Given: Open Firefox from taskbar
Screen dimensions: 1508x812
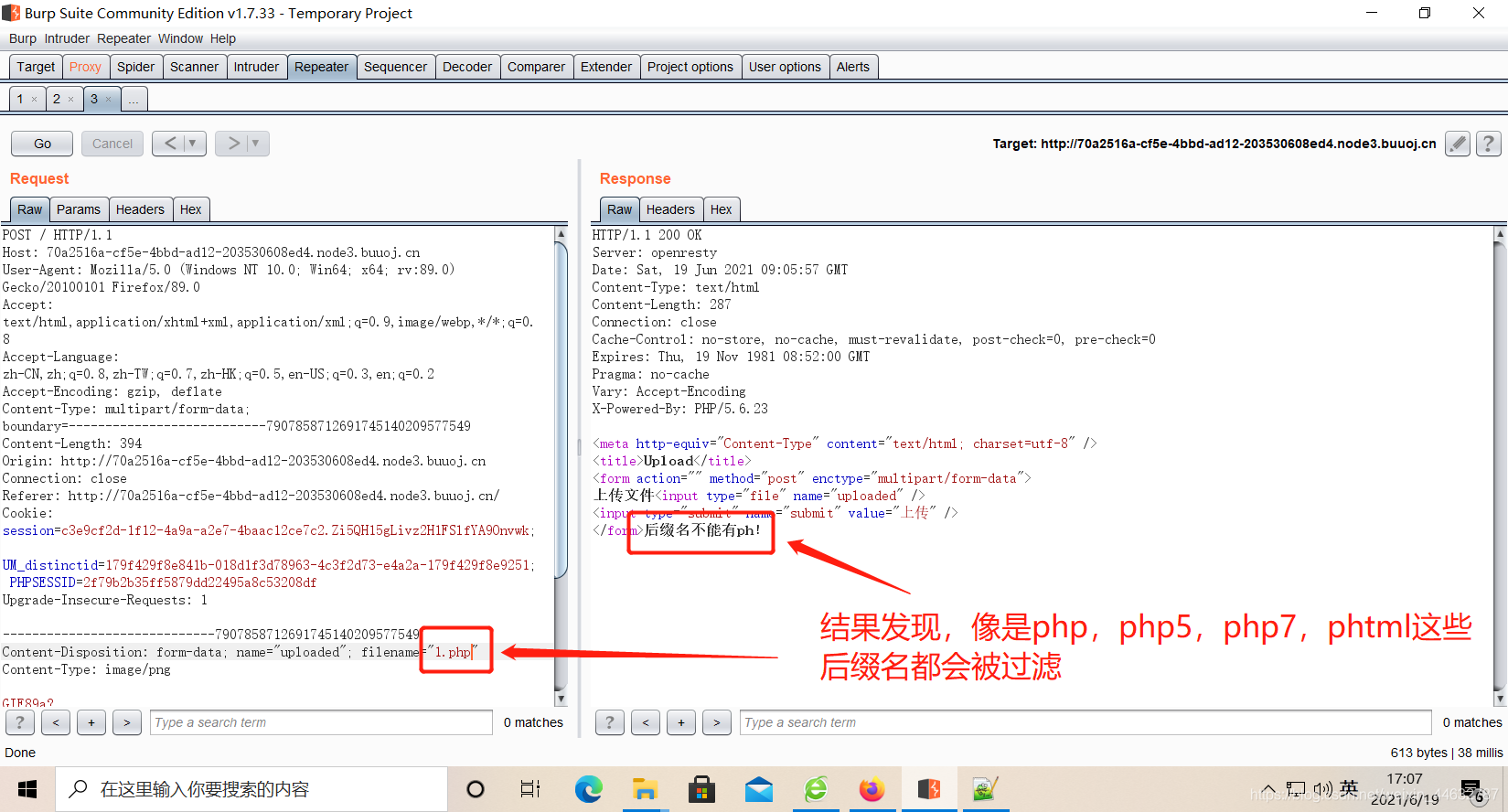Looking at the screenshot, I should tap(872, 789).
